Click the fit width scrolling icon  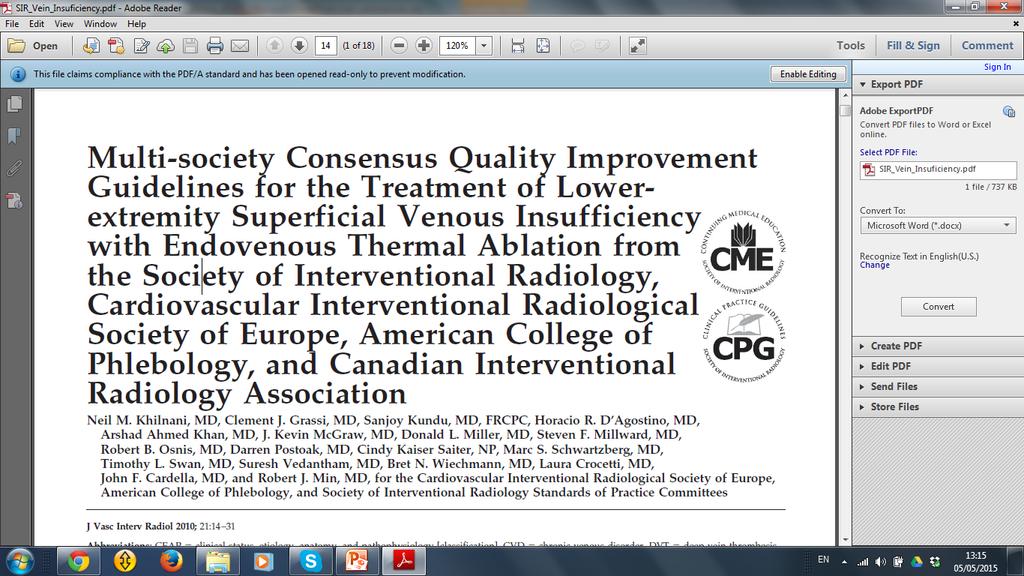pyautogui.click(x=518, y=46)
